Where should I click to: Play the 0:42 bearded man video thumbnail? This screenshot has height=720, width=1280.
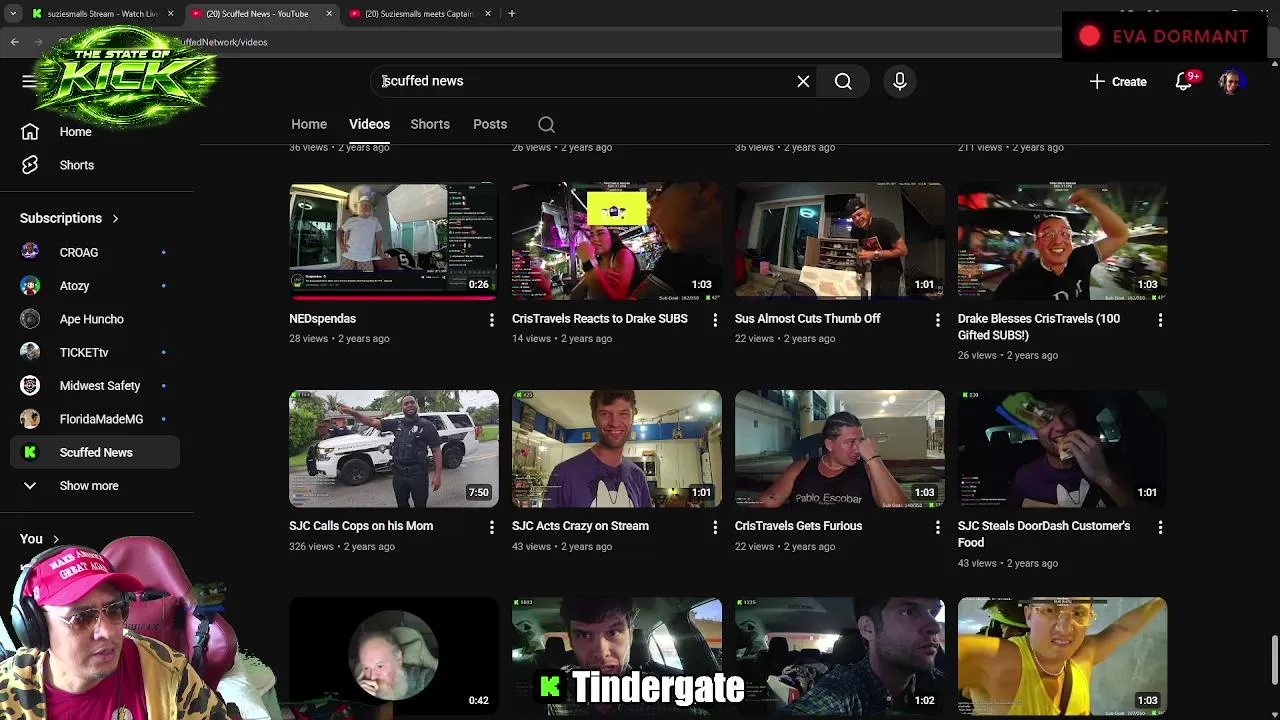point(393,656)
